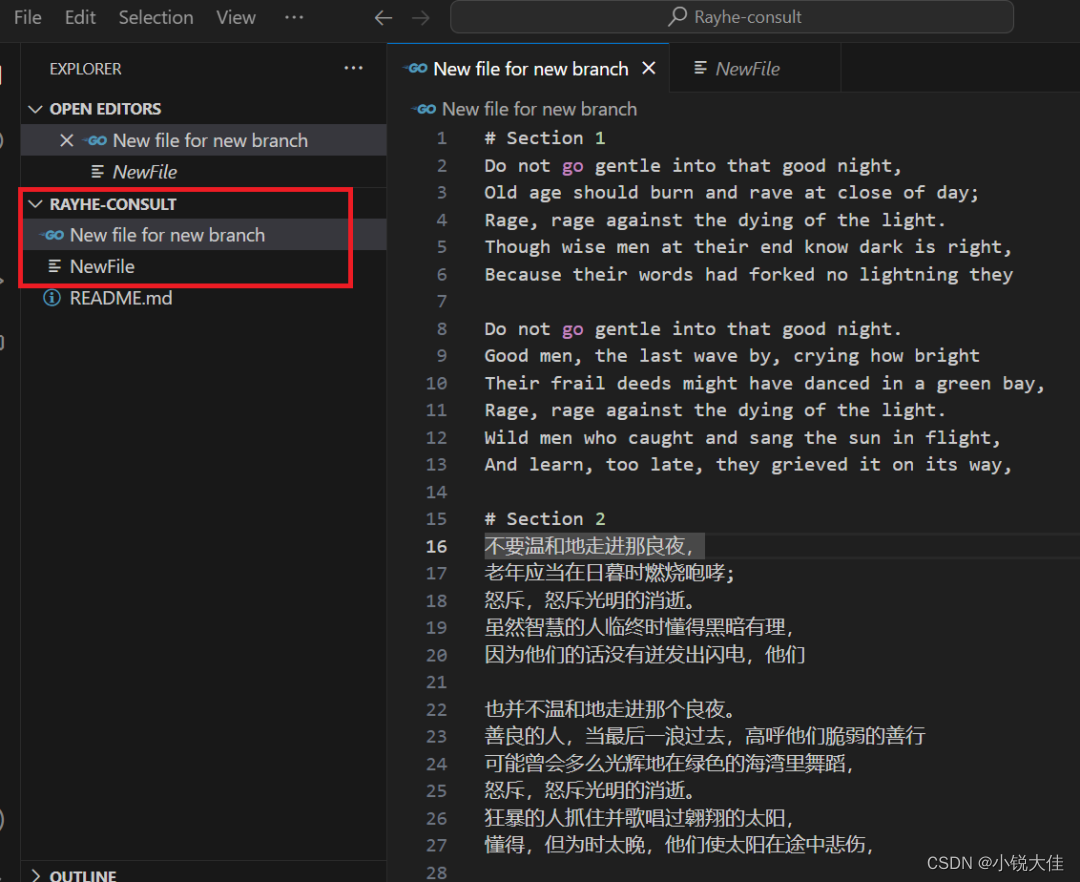Open the File menu
The image size is (1080, 882).
tap(28, 17)
